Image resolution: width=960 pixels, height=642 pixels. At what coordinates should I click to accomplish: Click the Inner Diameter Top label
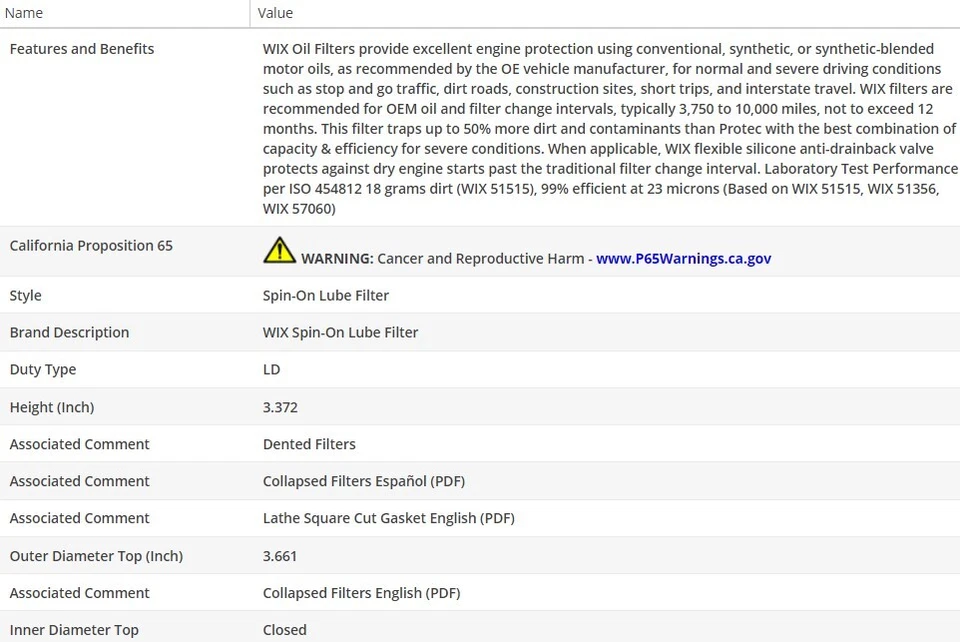click(74, 630)
